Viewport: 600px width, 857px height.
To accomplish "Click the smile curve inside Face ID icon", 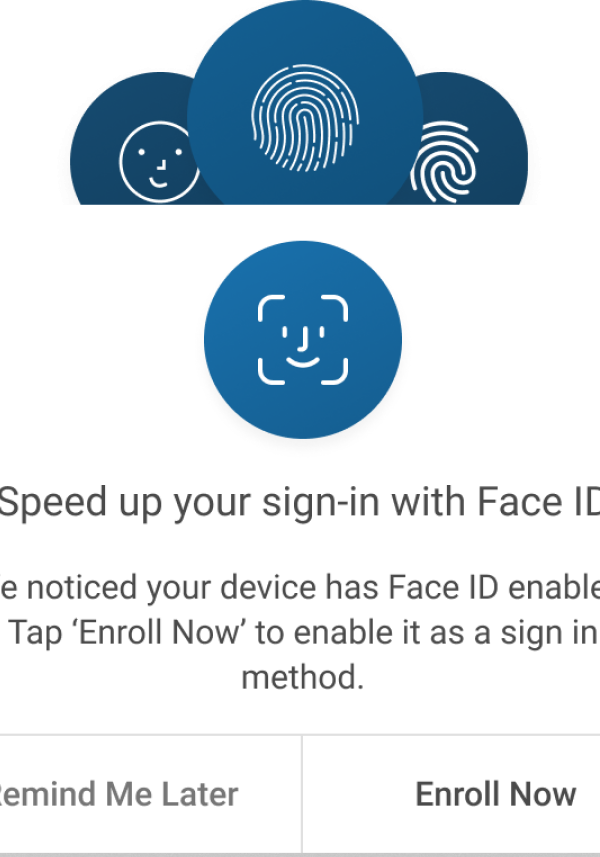I will coord(303,362).
